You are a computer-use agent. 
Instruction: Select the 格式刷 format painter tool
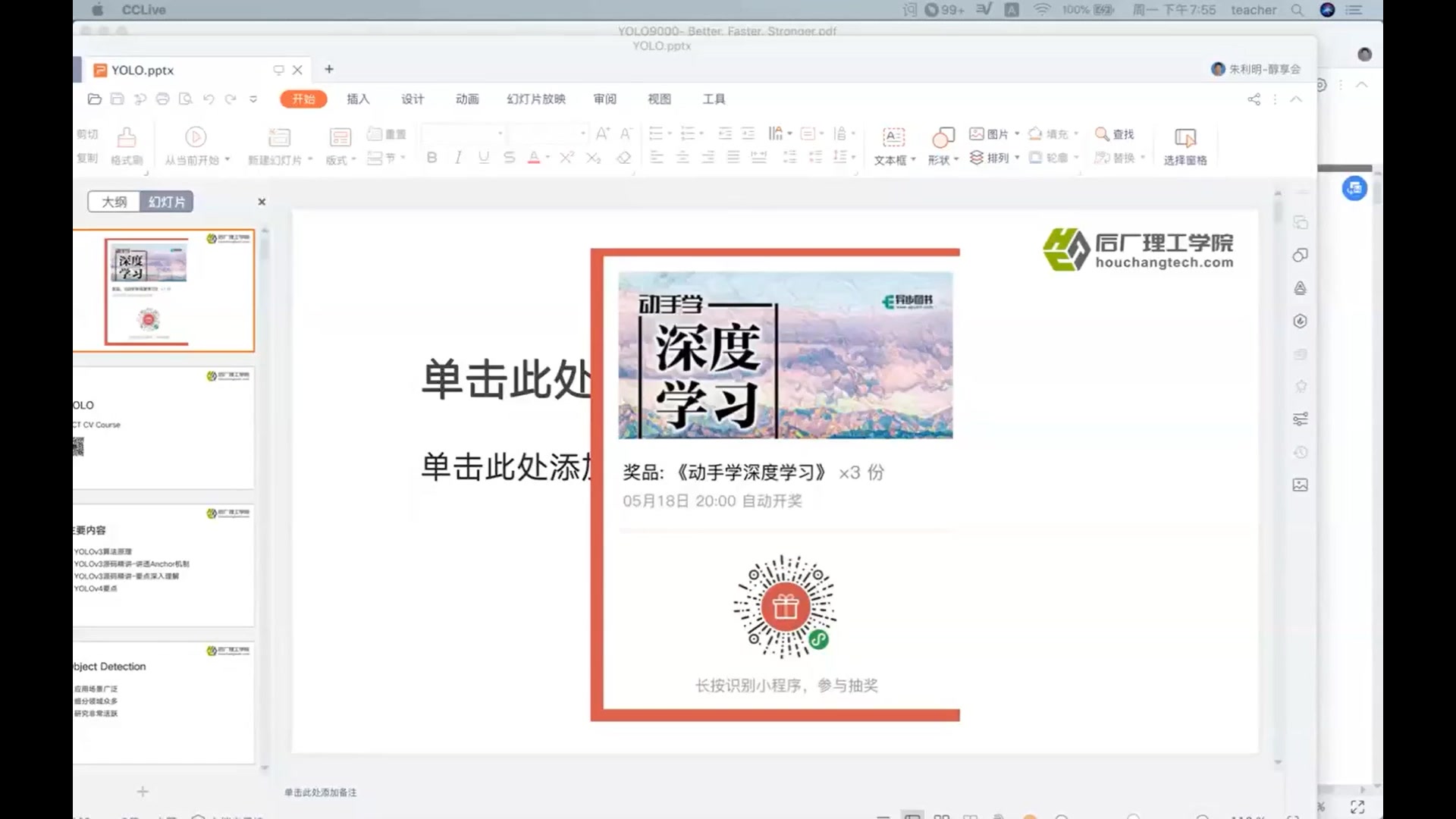[x=126, y=144]
